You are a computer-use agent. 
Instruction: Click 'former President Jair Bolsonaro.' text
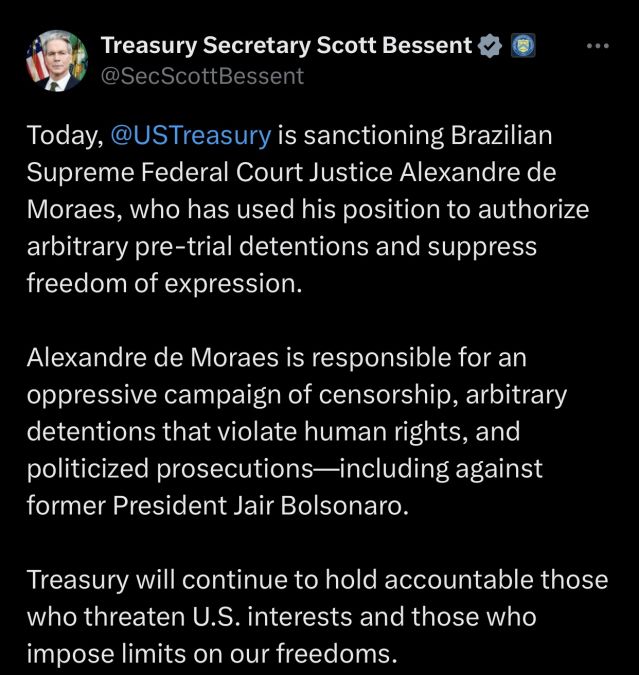pos(217,505)
